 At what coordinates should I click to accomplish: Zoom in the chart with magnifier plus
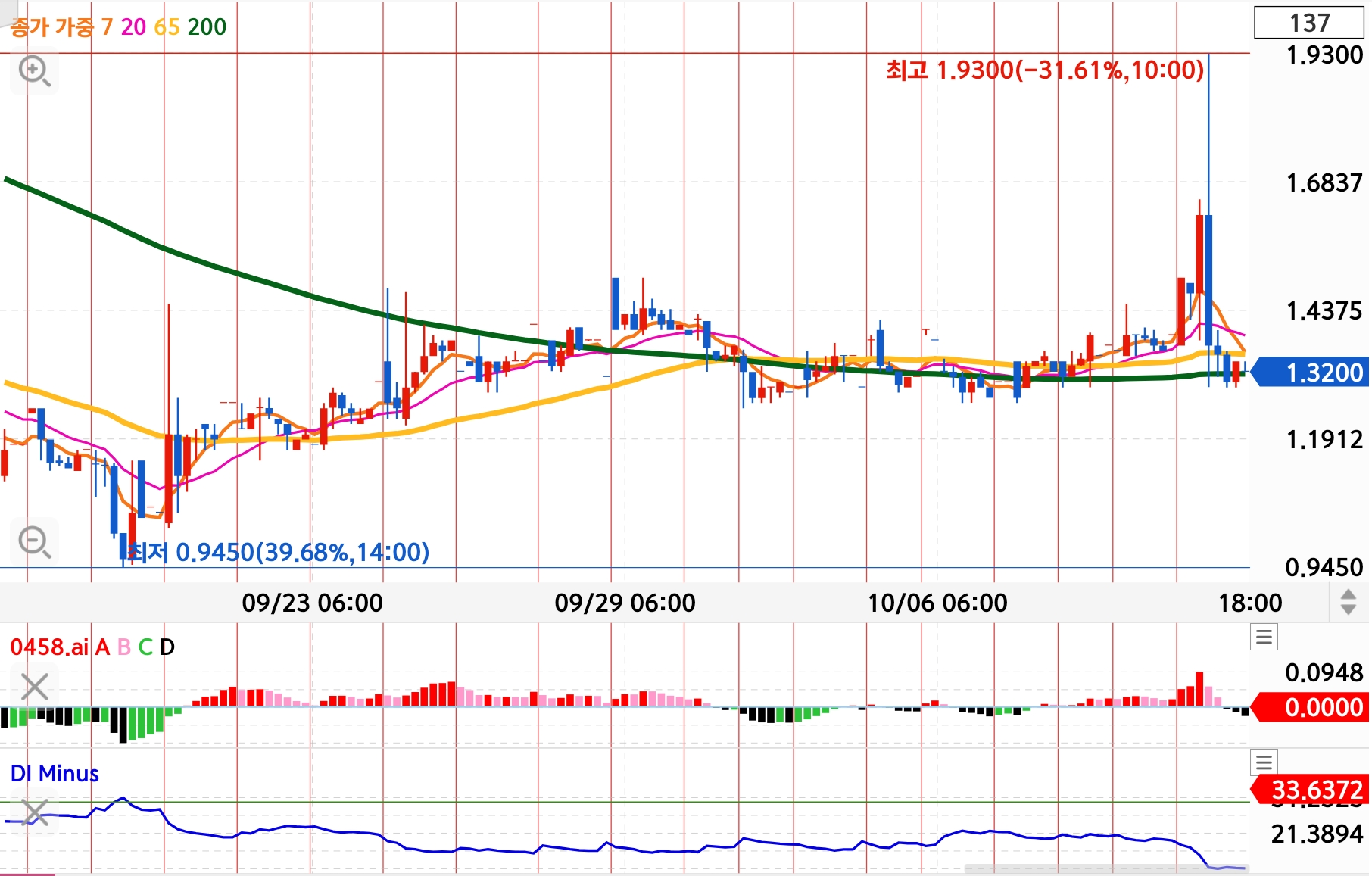pyautogui.click(x=34, y=72)
